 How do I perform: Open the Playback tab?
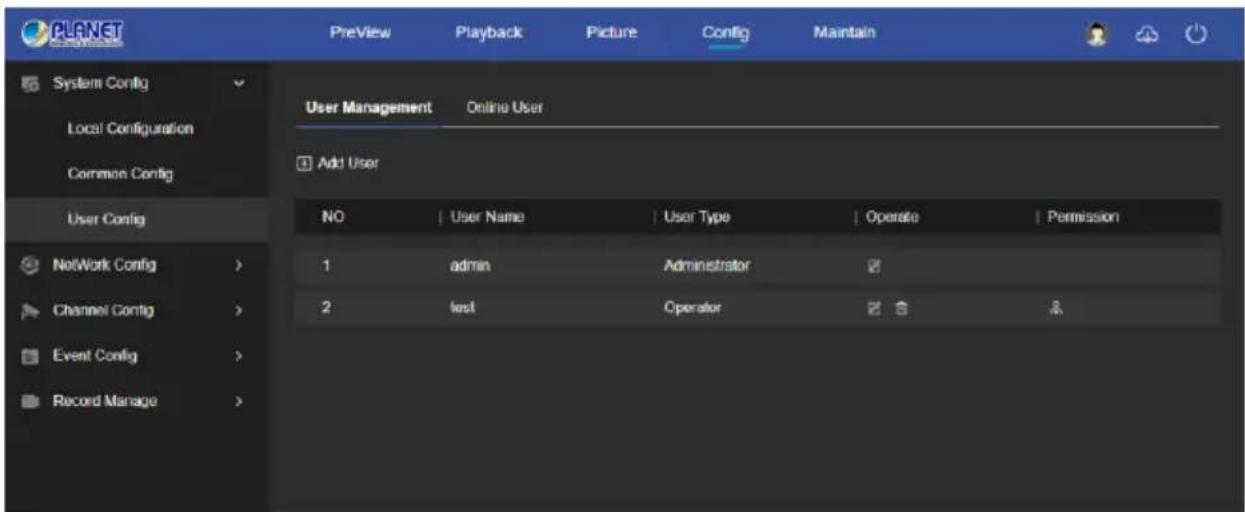(x=488, y=33)
